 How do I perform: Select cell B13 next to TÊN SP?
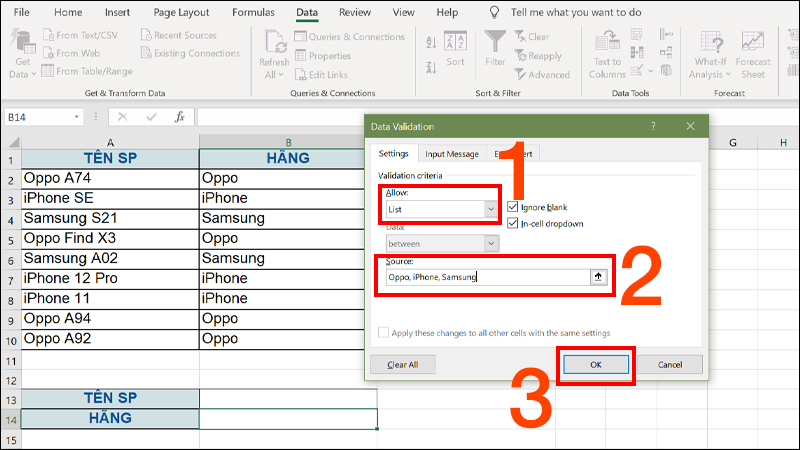288,398
